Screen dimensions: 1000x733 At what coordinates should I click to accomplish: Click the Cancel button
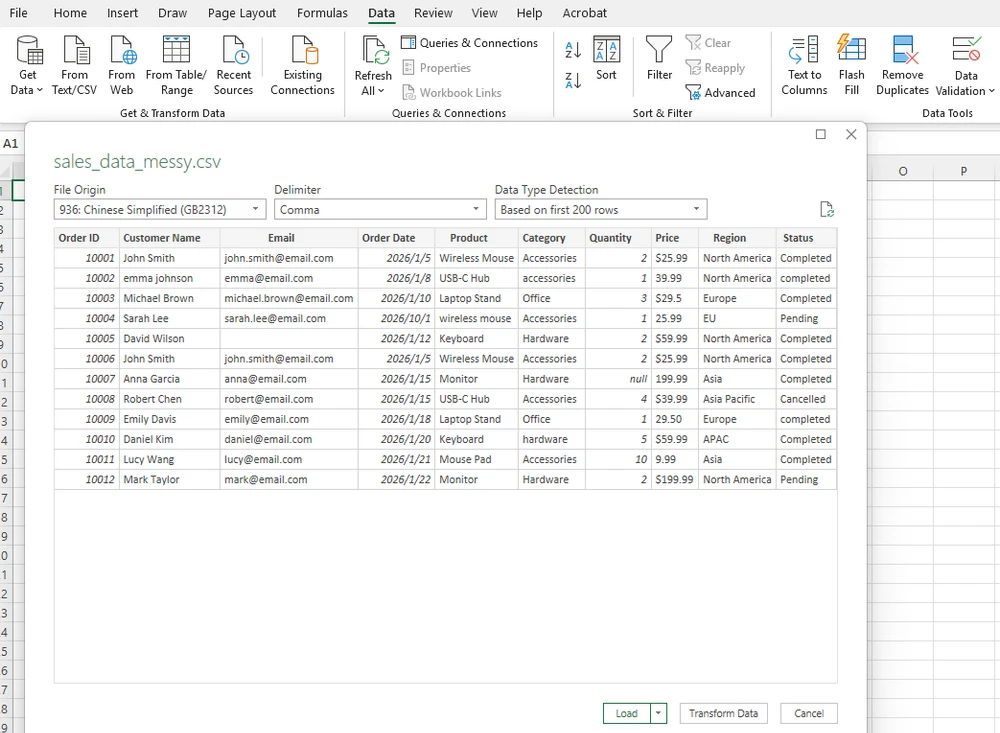coord(809,713)
